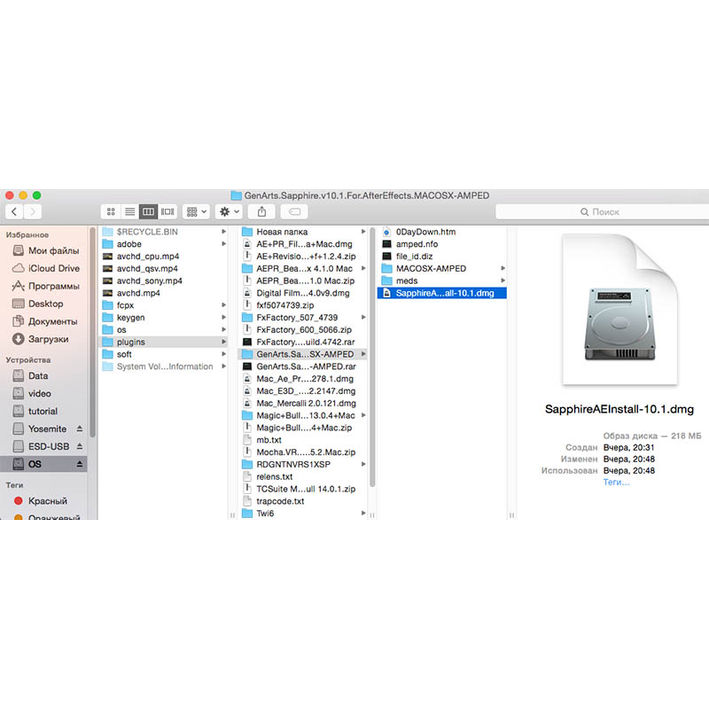Click the Теги... link in preview
Image resolution: width=709 pixels, height=709 pixels.
point(616,482)
